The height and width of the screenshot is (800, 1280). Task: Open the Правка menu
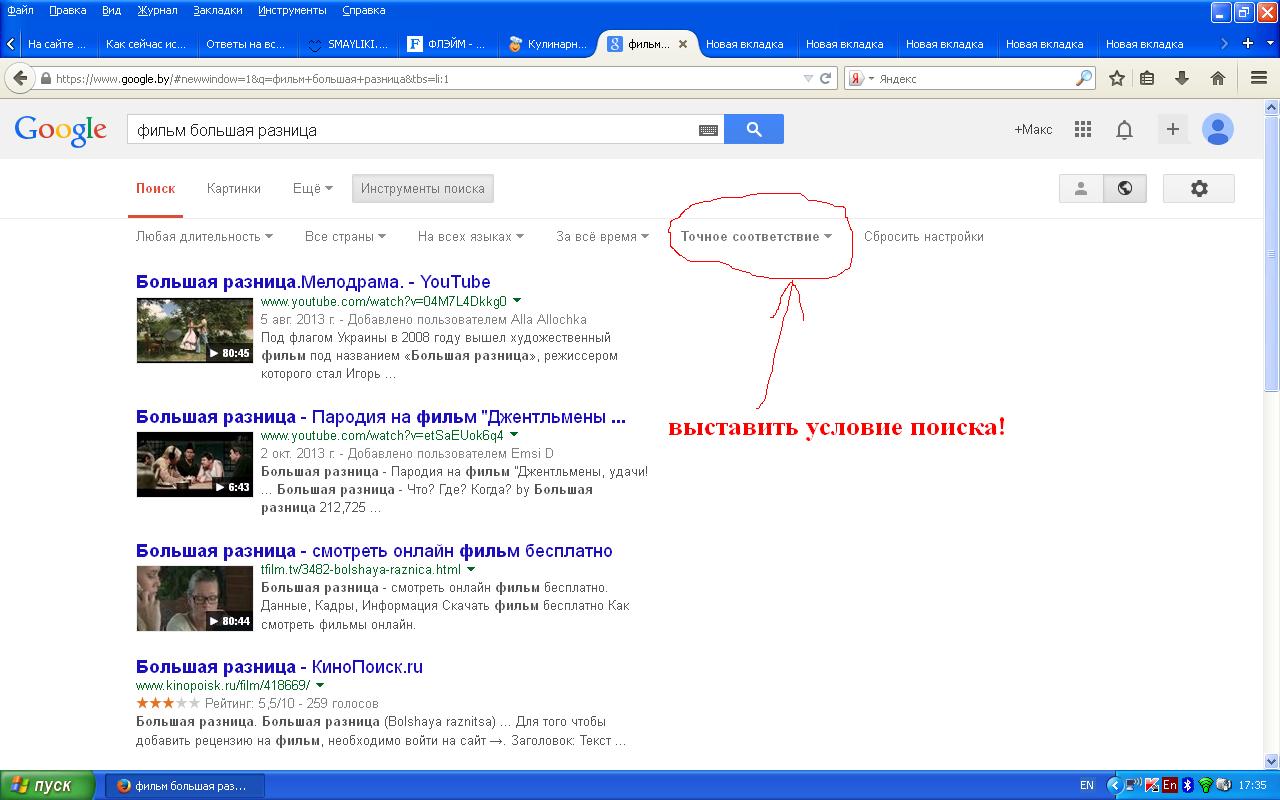67,10
